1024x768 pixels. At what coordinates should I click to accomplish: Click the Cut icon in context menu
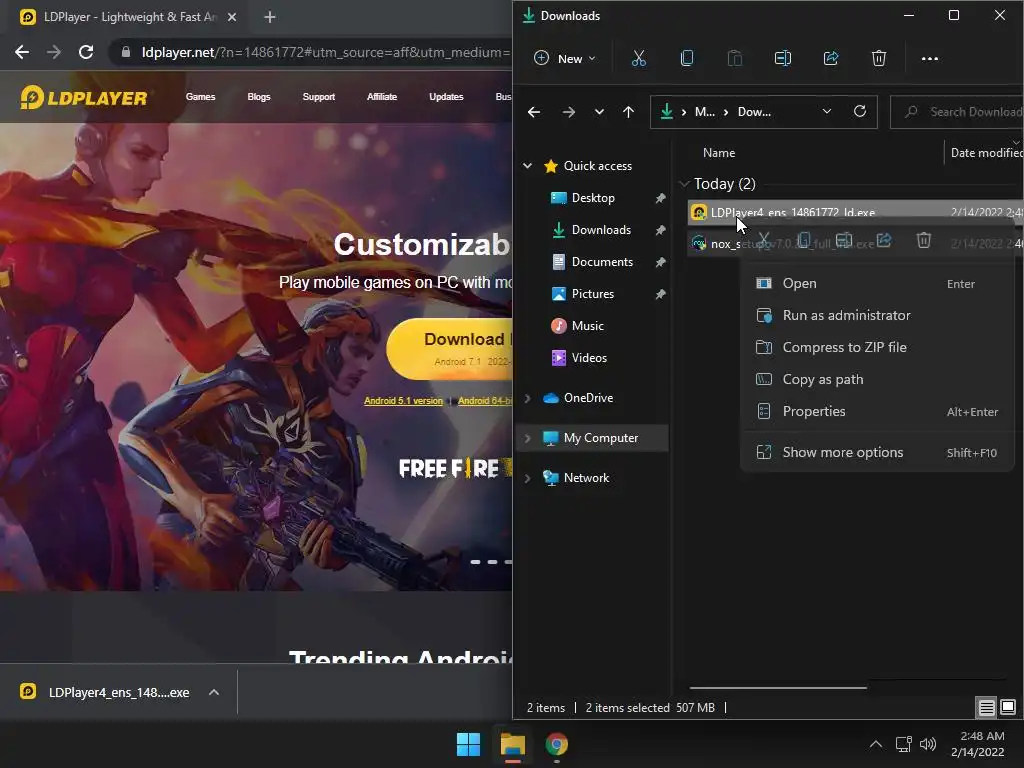coord(763,240)
